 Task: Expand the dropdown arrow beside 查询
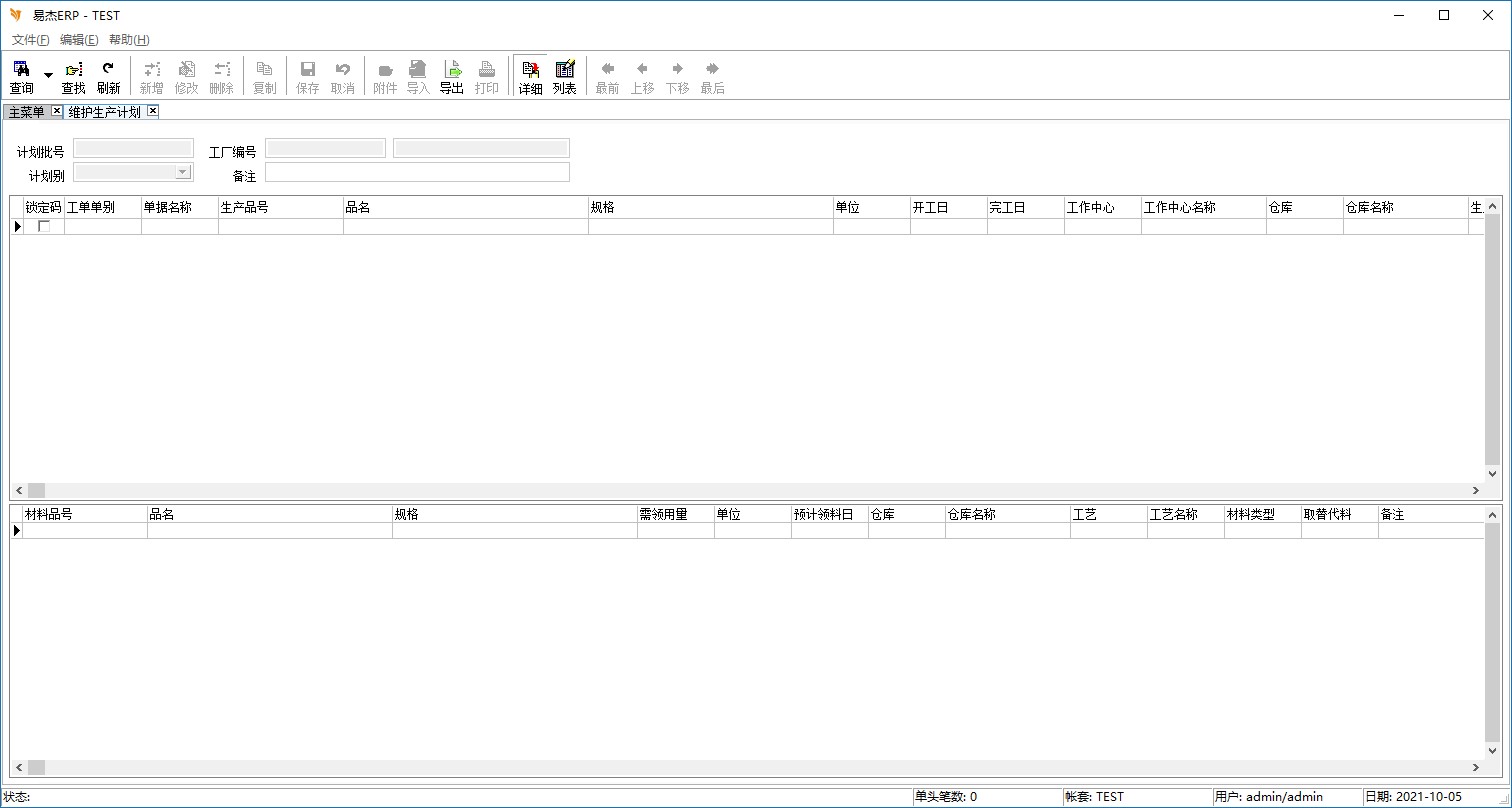48,76
